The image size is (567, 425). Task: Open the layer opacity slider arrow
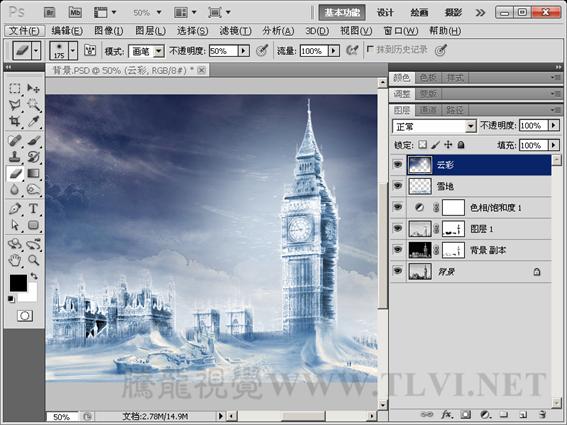(554, 126)
